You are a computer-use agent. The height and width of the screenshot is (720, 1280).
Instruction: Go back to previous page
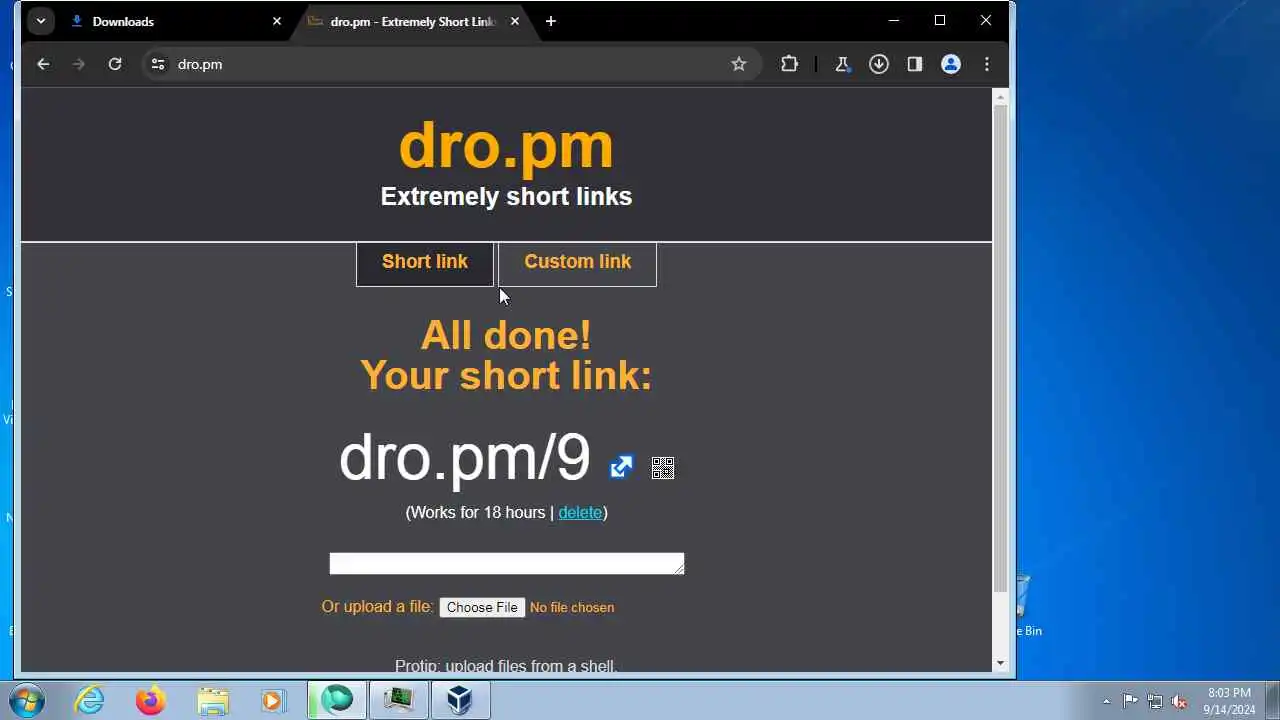(x=43, y=64)
